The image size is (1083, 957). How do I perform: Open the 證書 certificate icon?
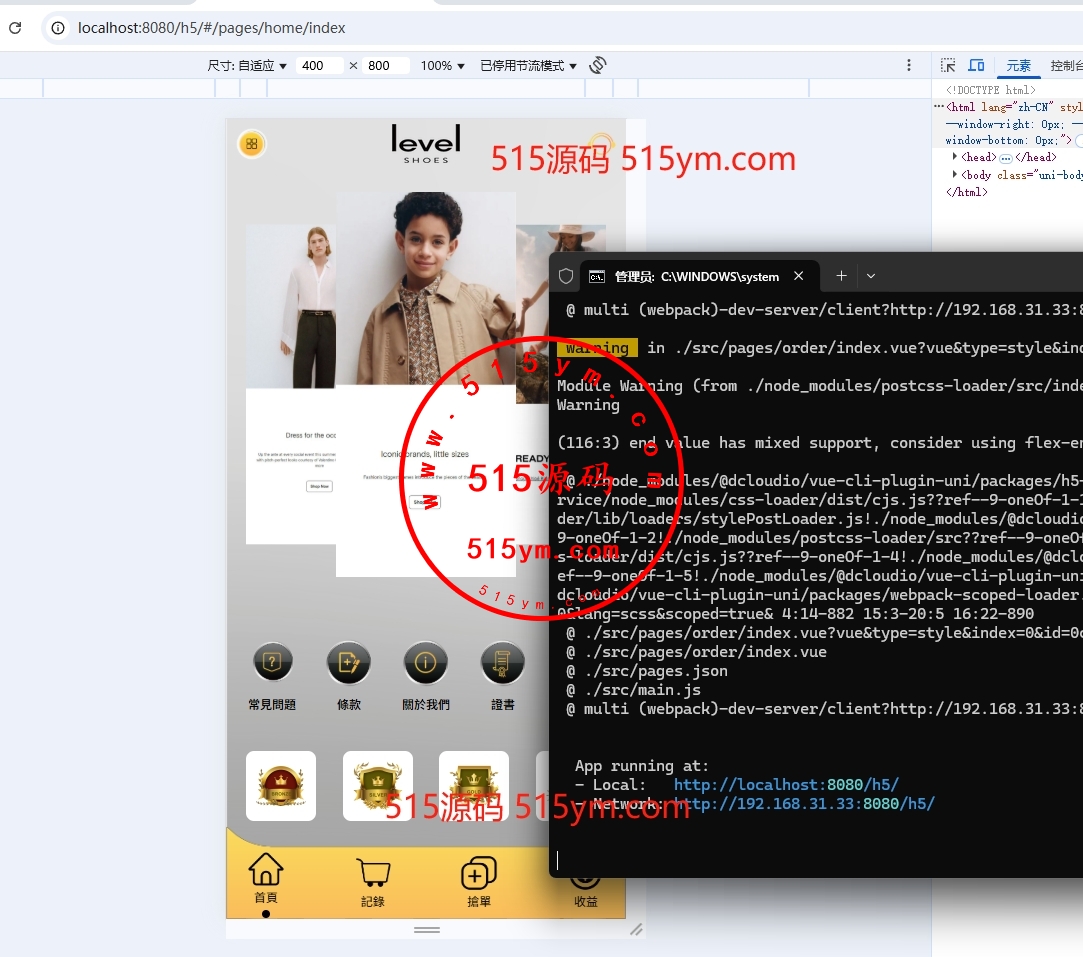(x=503, y=662)
